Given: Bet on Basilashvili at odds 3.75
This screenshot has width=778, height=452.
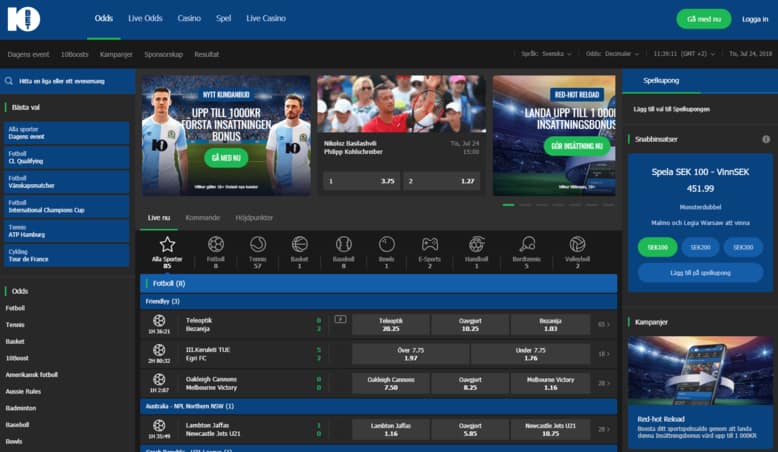Looking at the screenshot, I should click(x=361, y=181).
